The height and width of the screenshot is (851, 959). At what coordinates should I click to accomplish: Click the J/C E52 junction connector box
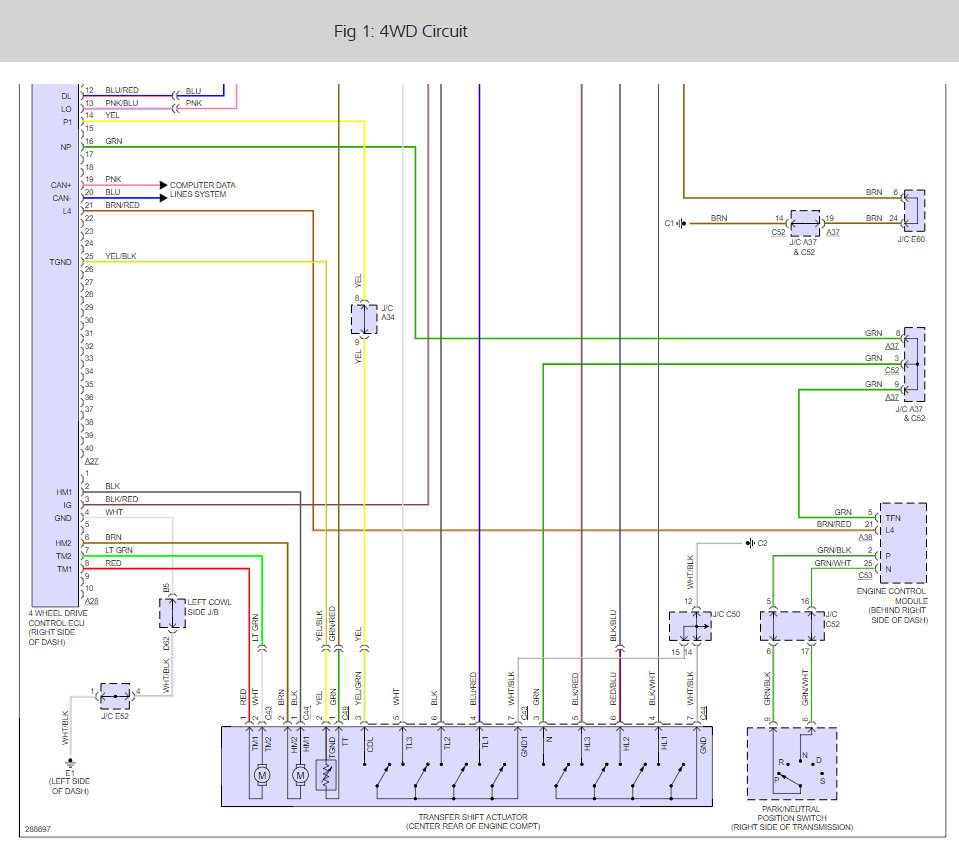115,696
